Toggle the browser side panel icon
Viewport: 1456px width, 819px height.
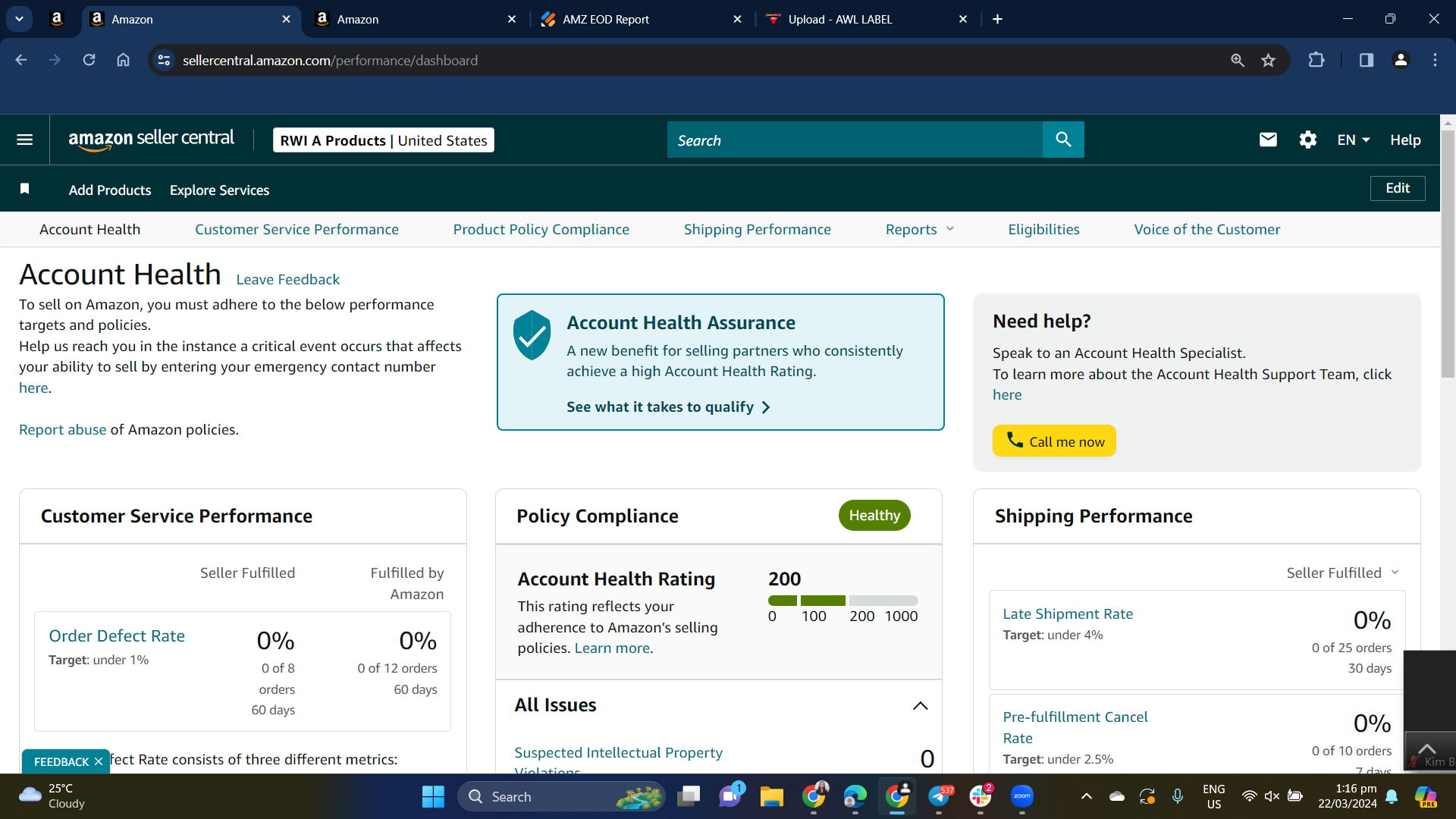tap(1367, 60)
